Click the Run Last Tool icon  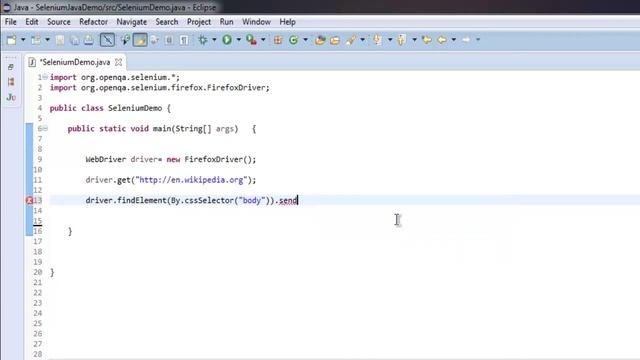click(x=251, y=40)
